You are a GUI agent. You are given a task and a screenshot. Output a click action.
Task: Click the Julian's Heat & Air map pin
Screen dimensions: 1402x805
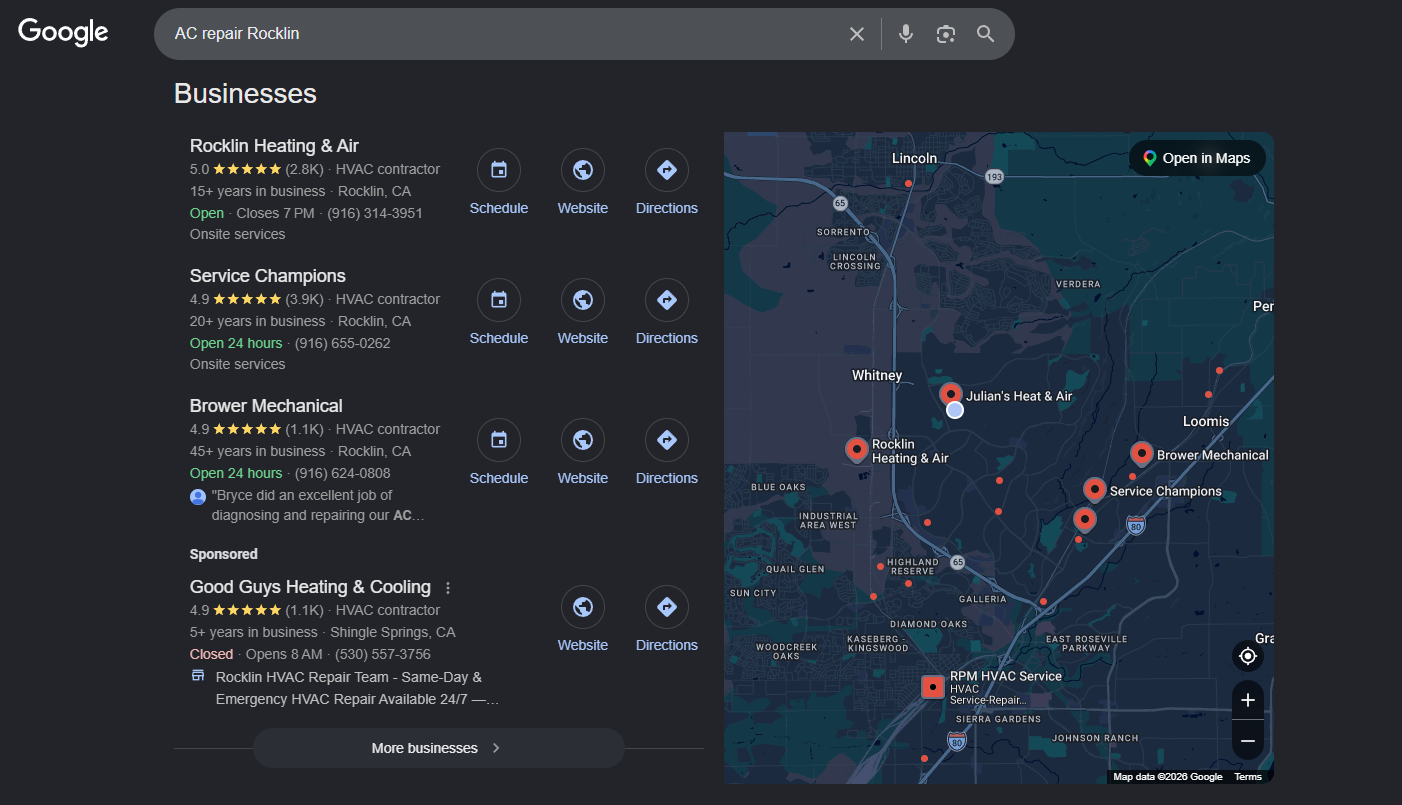(951, 394)
